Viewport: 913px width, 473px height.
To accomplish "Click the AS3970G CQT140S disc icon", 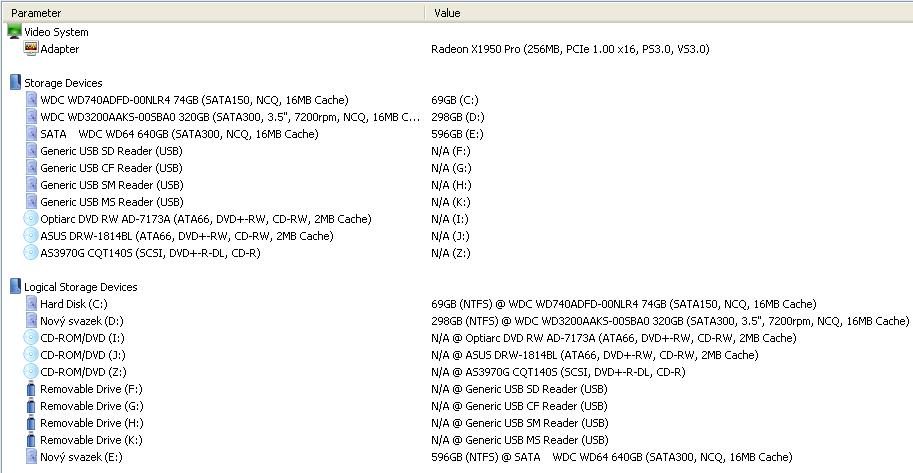I will point(31,253).
